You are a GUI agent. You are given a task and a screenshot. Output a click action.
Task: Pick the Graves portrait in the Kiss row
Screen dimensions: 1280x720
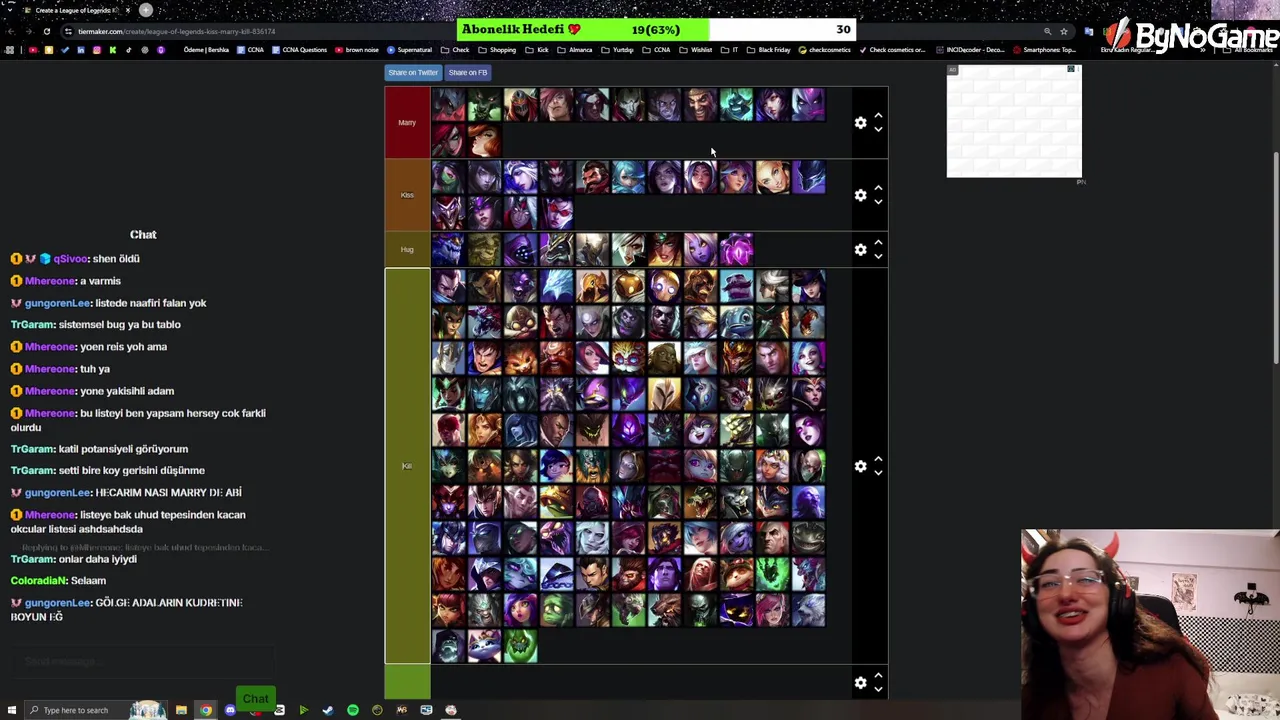tap(592, 177)
